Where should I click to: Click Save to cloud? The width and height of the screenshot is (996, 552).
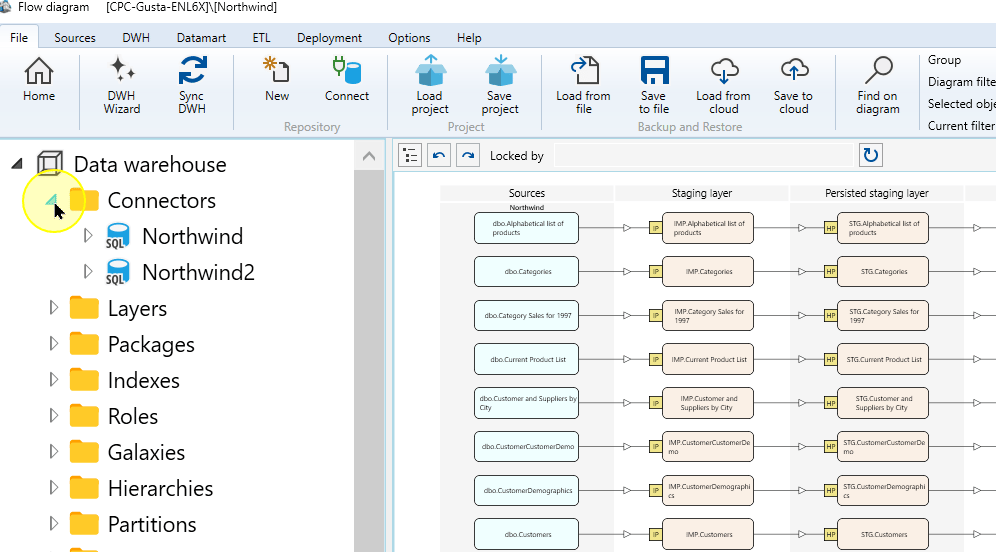tap(793, 85)
